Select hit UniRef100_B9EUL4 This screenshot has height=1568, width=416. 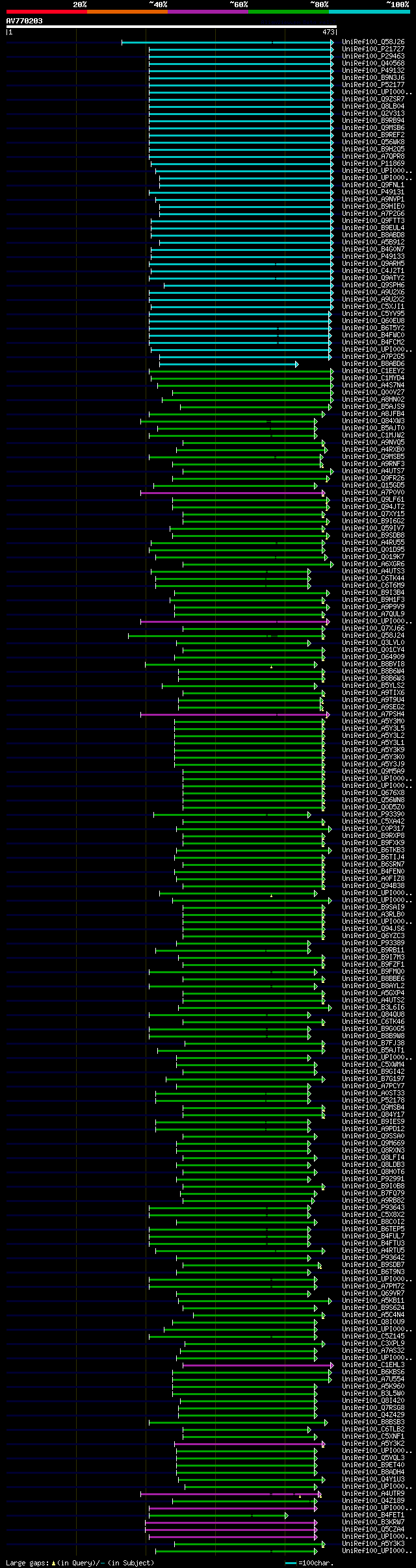[x=373, y=228]
